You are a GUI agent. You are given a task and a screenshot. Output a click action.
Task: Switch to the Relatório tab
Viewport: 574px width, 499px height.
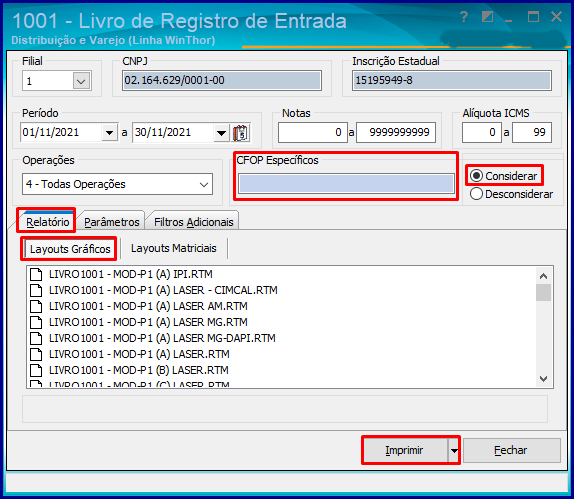pos(48,222)
